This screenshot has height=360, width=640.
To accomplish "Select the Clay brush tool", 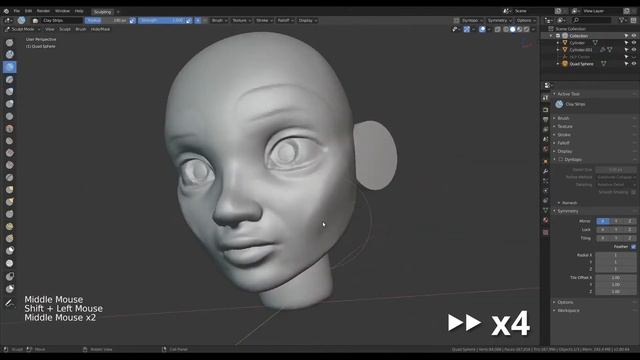I will (x=10, y=54).
